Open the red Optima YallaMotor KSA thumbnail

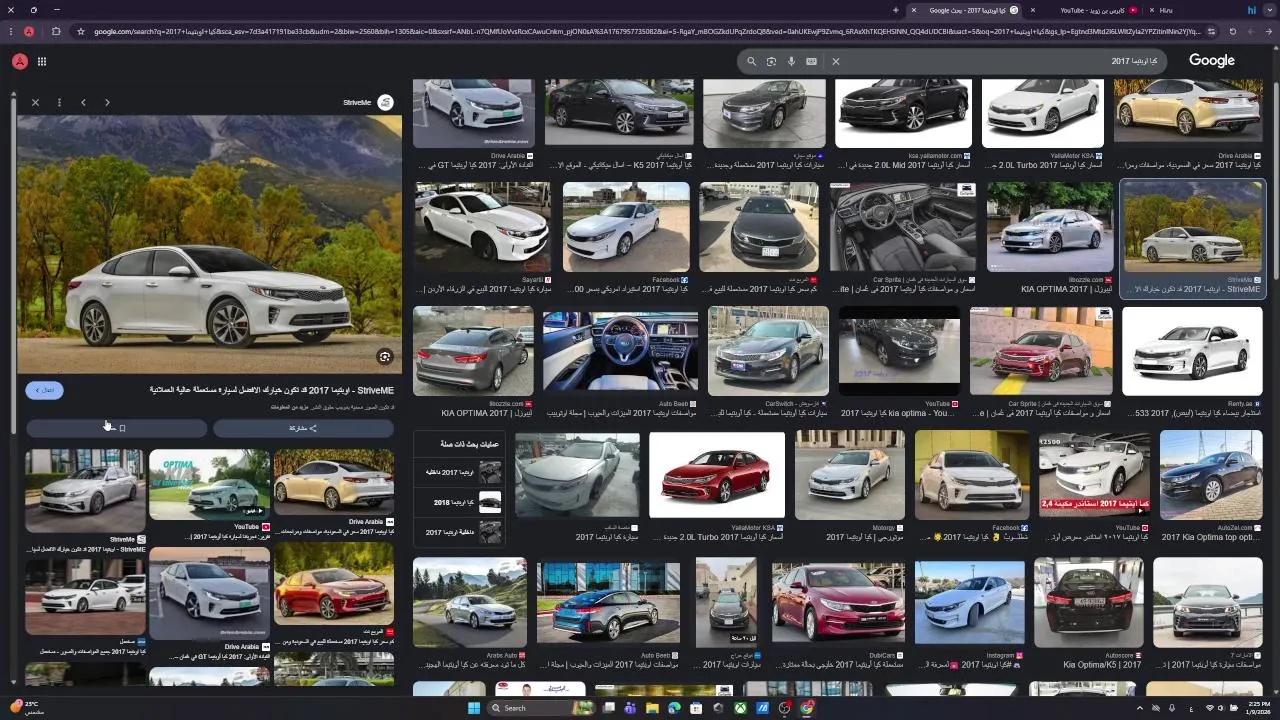[717, 475]
